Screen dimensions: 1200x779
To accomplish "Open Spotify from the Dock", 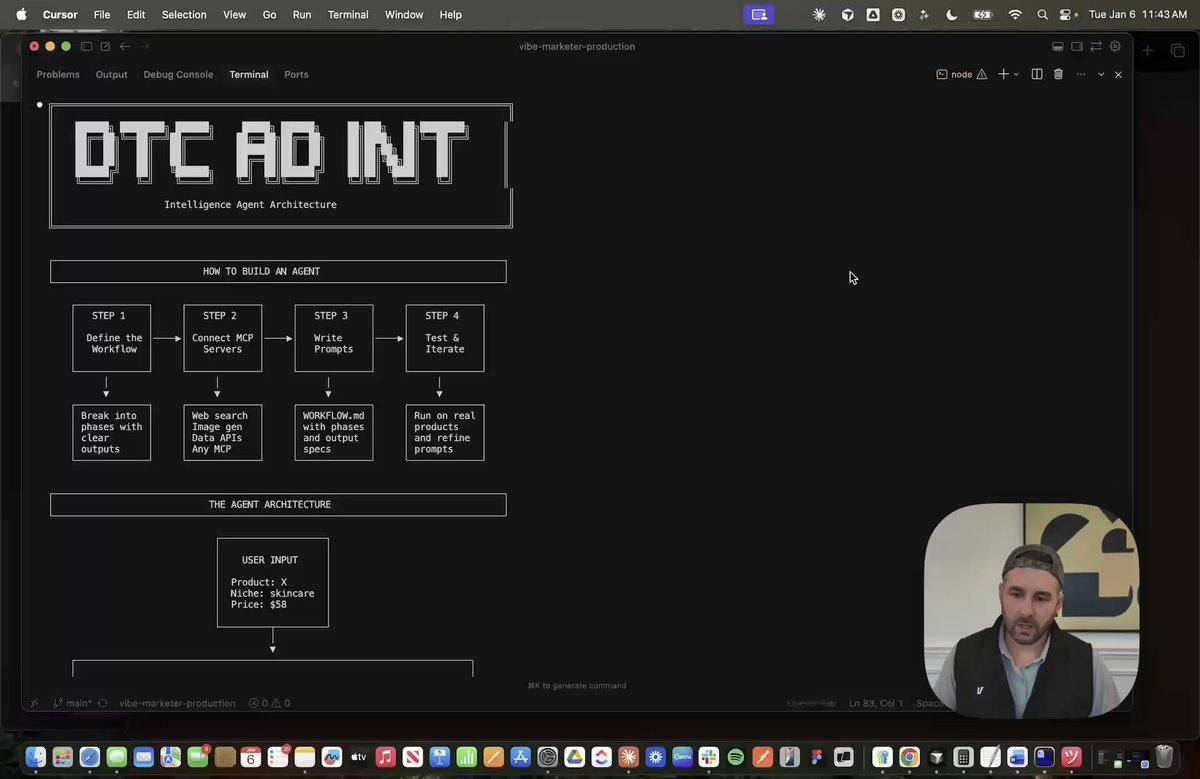I will point(735,757).
